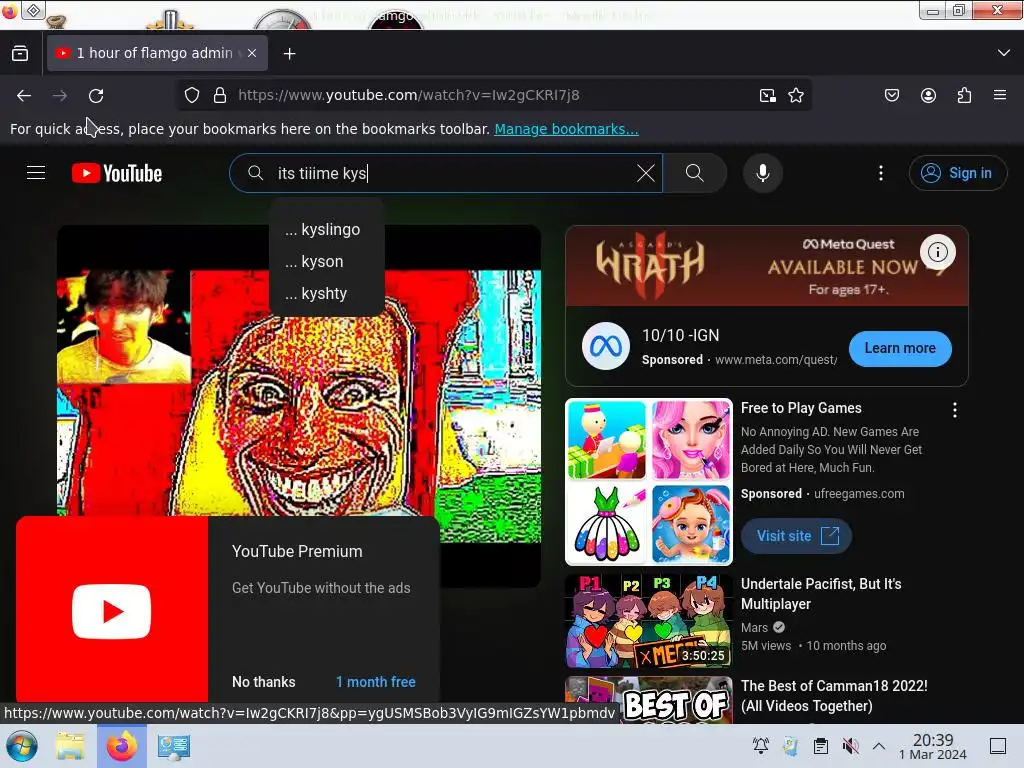Open the Firefox View button
The height and width of the screenshot is (768, 1024).
pos(20,54)
